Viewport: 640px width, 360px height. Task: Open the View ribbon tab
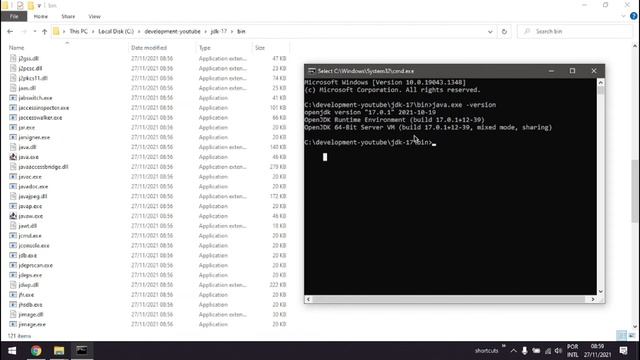[x=94, y=16]
